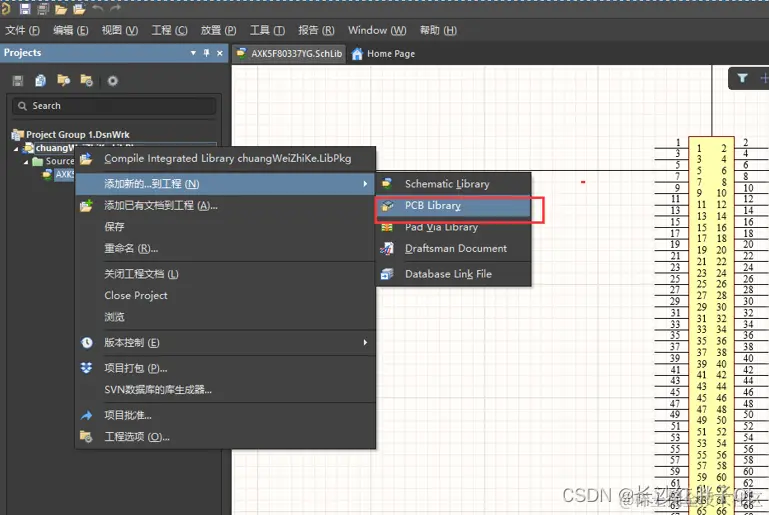The width and height of the screenshot is (769, 515).
Task: Click the Database Link File item icon
Action: tap(387, 274)
